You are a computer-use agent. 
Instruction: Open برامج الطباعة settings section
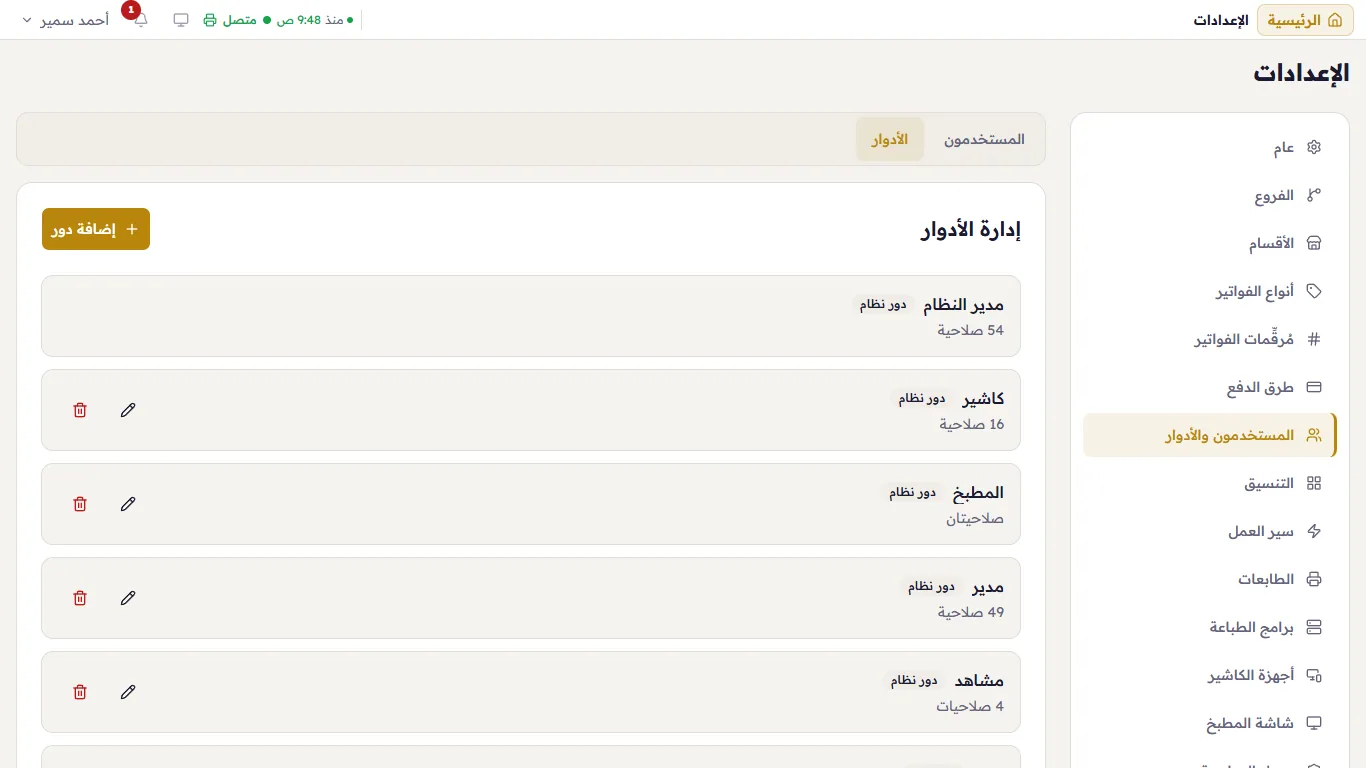1210,628
